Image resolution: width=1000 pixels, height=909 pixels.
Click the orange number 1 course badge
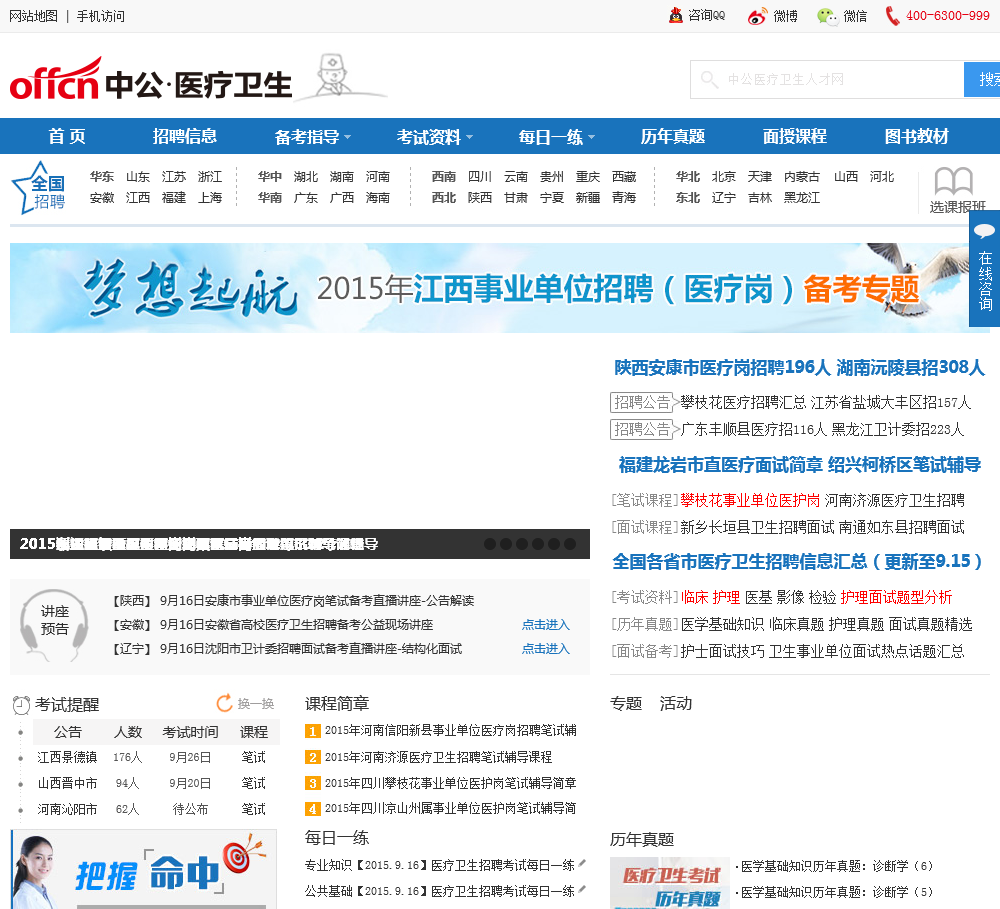[x=312, y=731]
